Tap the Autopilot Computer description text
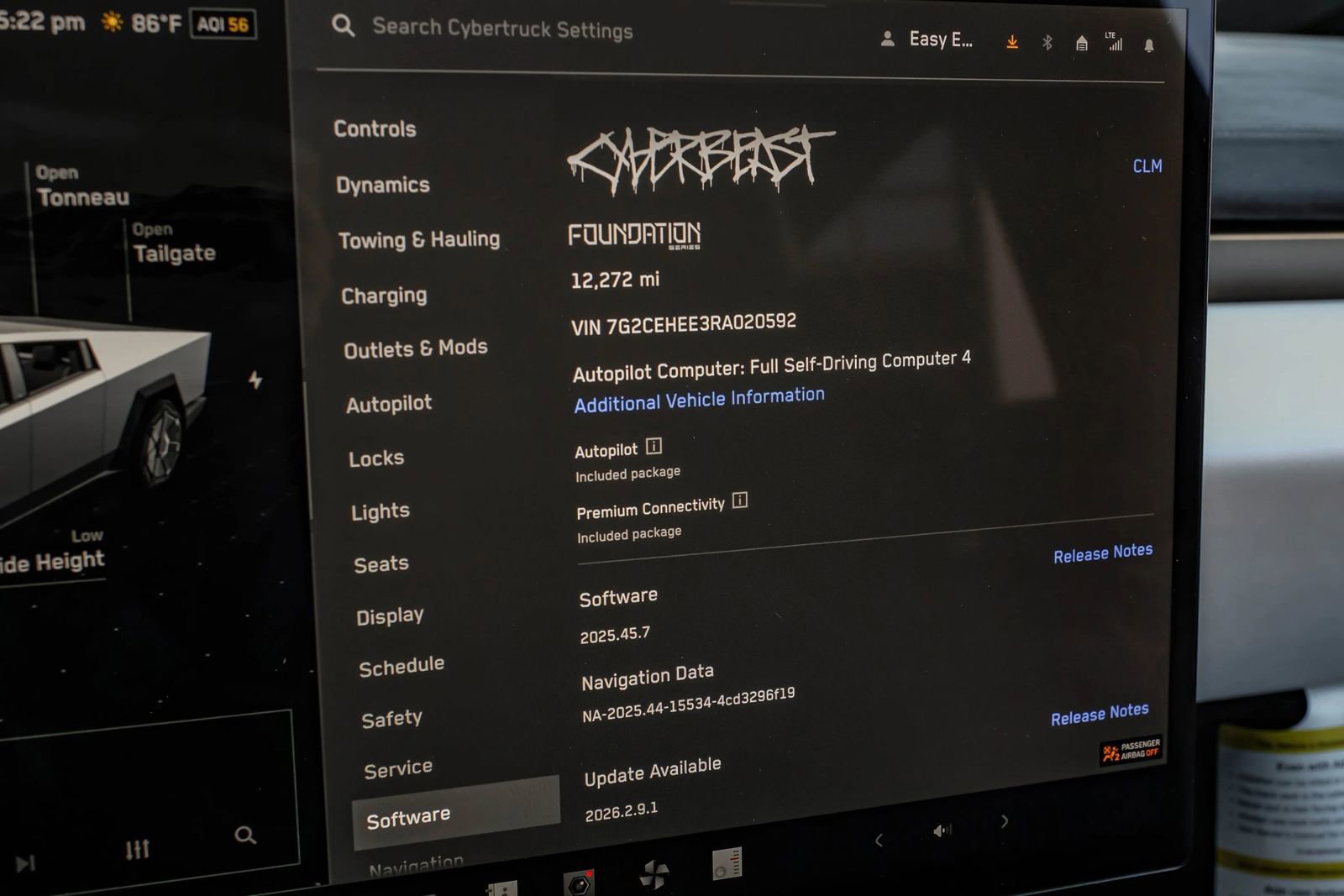This screenshot has height=896, width=1344. click(x=772, y=365)
